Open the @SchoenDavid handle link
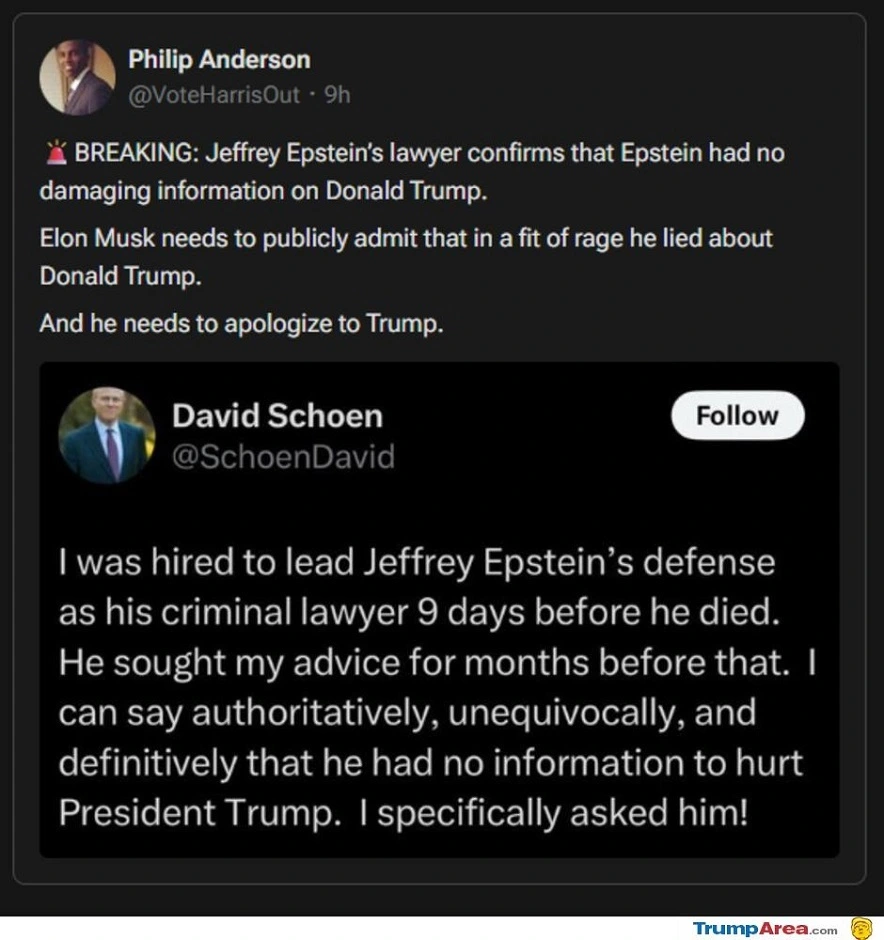 283,456
